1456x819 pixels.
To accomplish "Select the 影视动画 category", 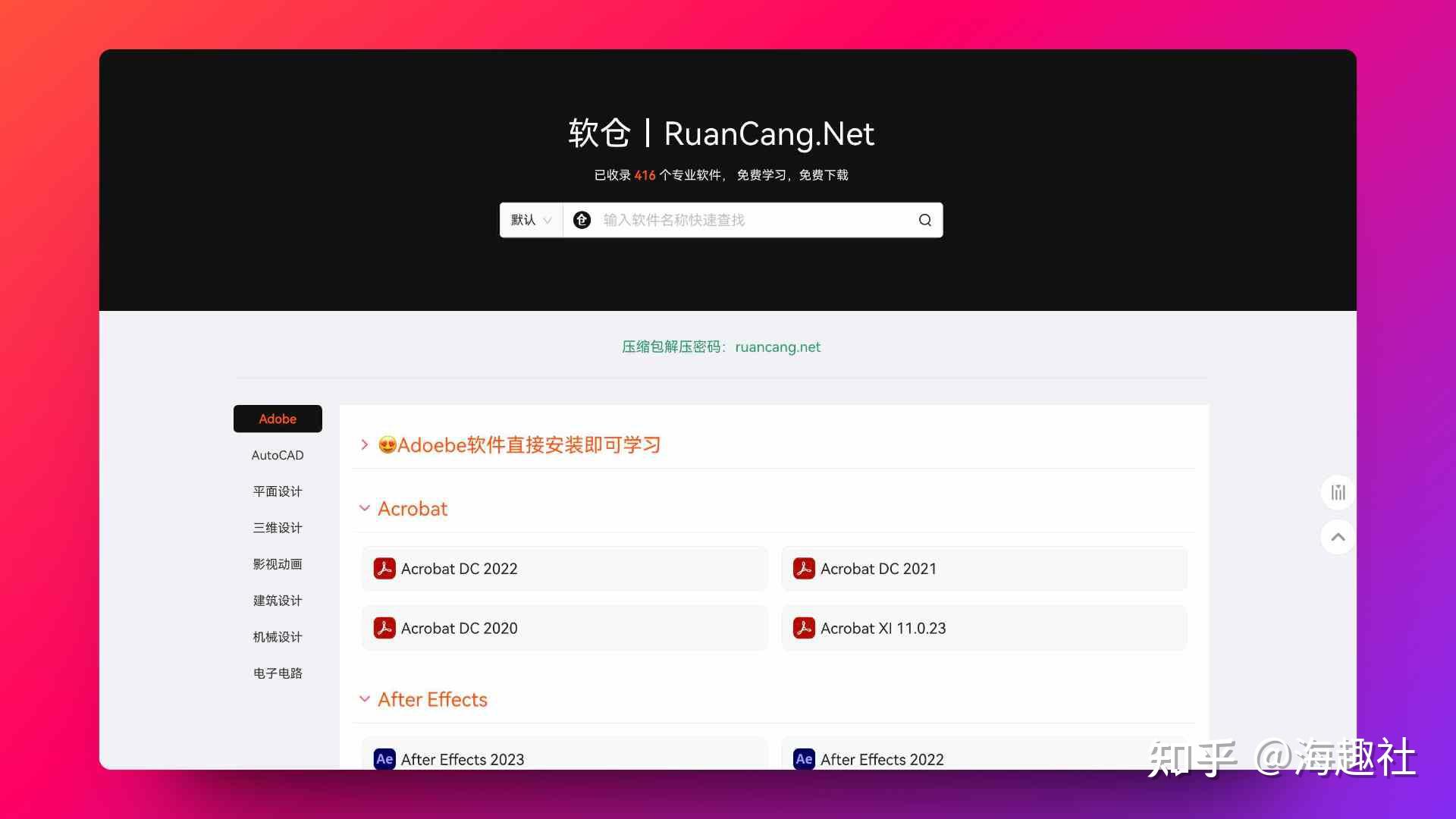I will point(278,564).
